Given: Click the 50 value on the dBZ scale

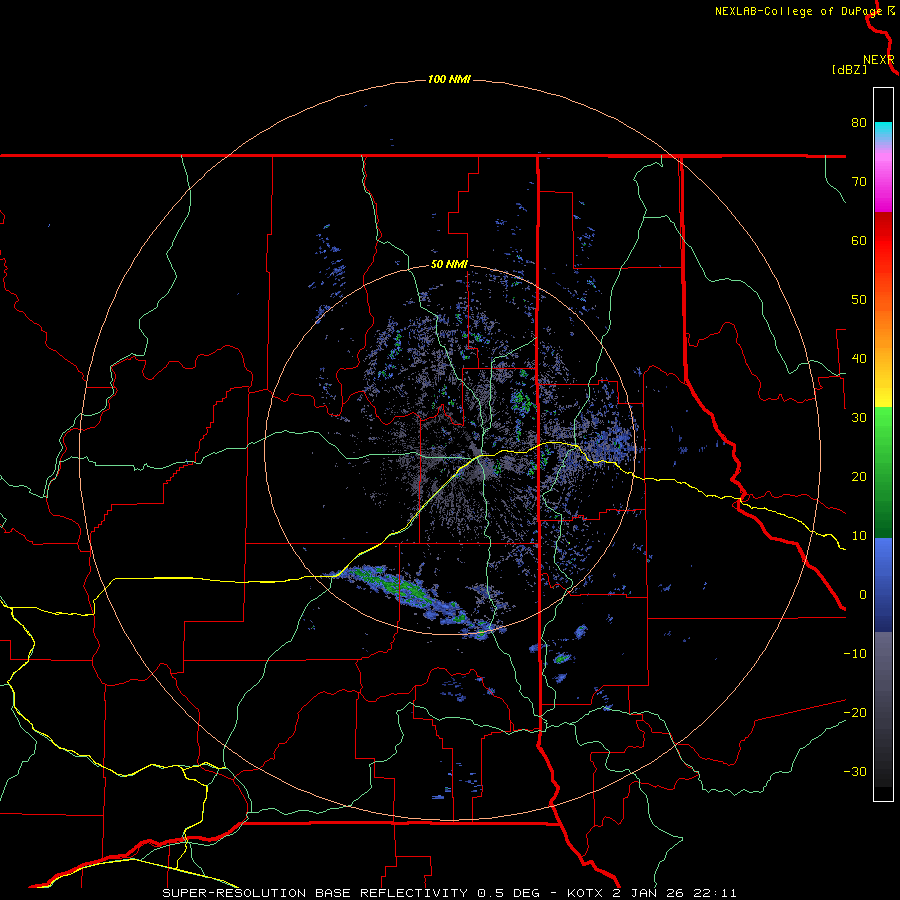Looking at the screenshot, I should (x=859, y=300).
